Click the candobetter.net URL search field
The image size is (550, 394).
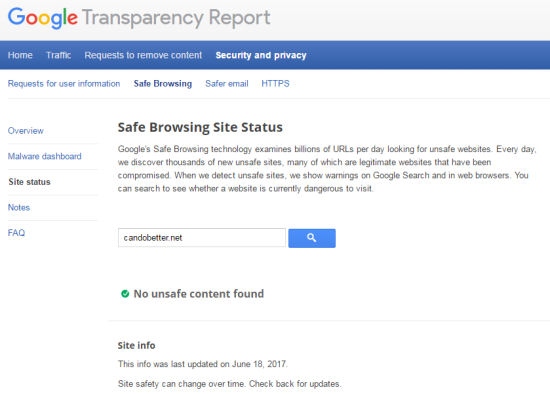coord(202,238)
